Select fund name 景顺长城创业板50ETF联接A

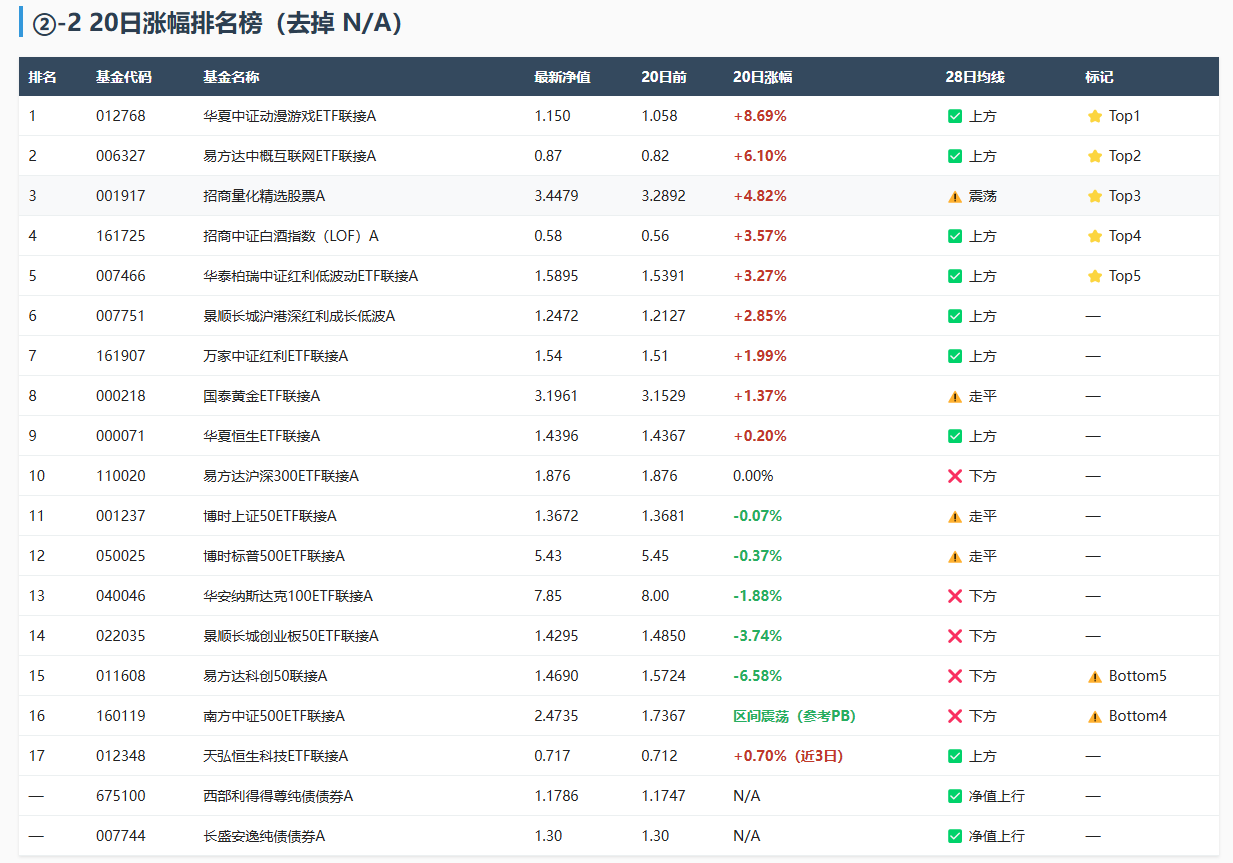pyautogui.click(x=291, y=636)
